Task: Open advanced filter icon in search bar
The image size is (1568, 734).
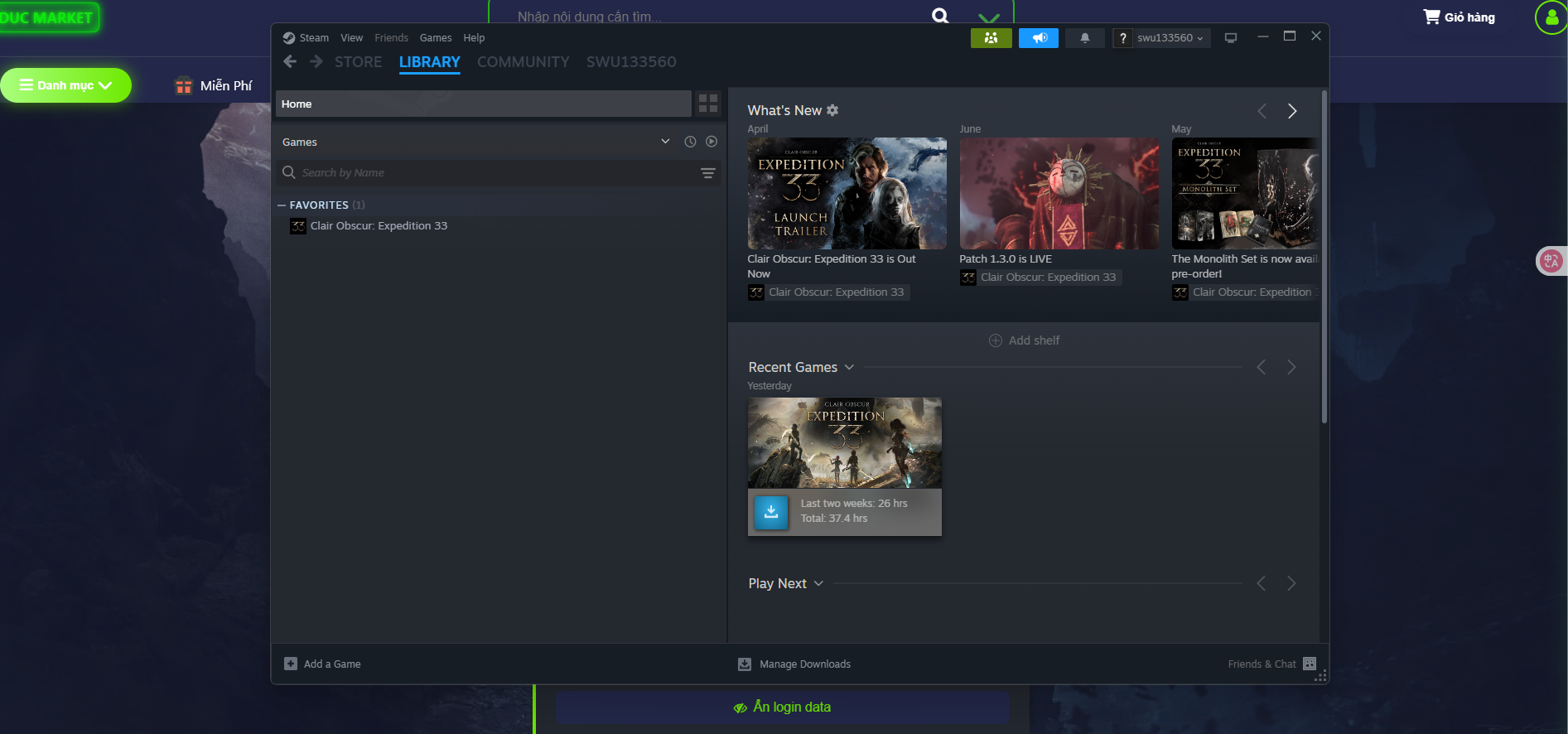Action: 708,173
